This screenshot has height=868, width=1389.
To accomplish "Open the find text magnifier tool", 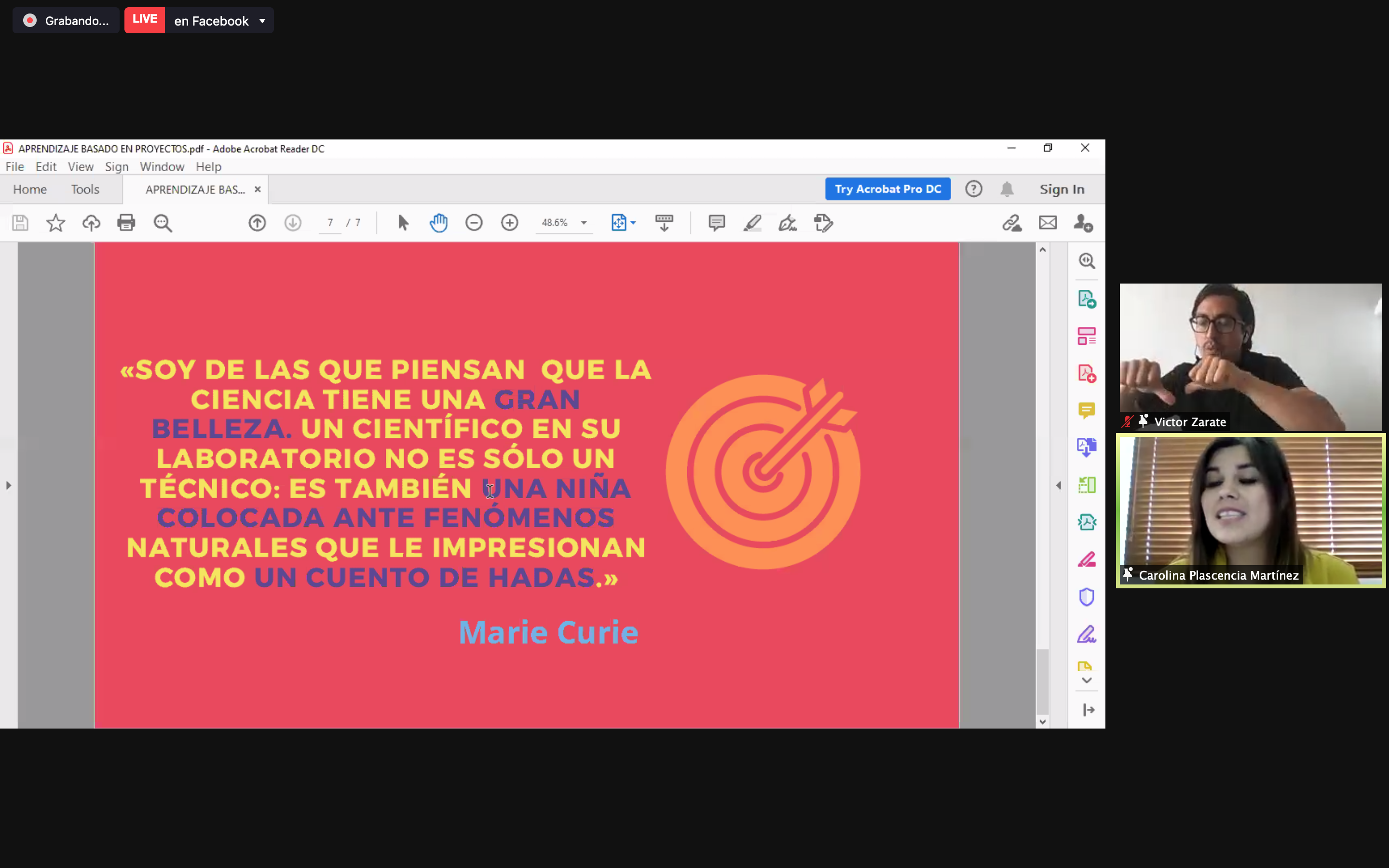I will (x=163, y=223).
